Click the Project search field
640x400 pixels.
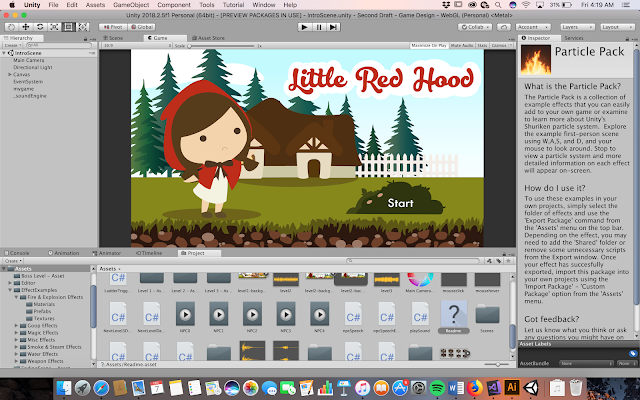pyautogui.click(x=413, y=261)
